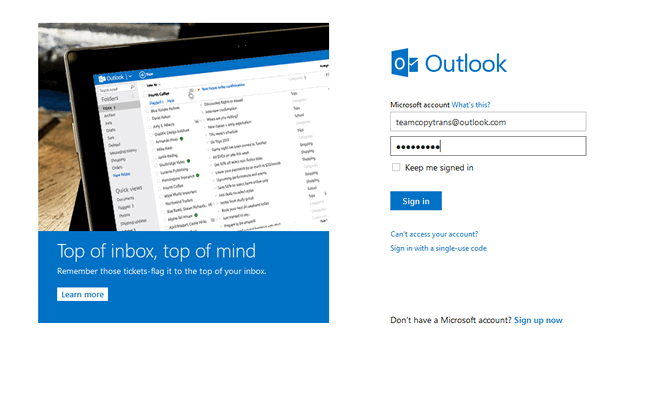The height and width of the screenshot is (393, 649).
Task: Click the Outlook wordmark text
Action: 466,63
